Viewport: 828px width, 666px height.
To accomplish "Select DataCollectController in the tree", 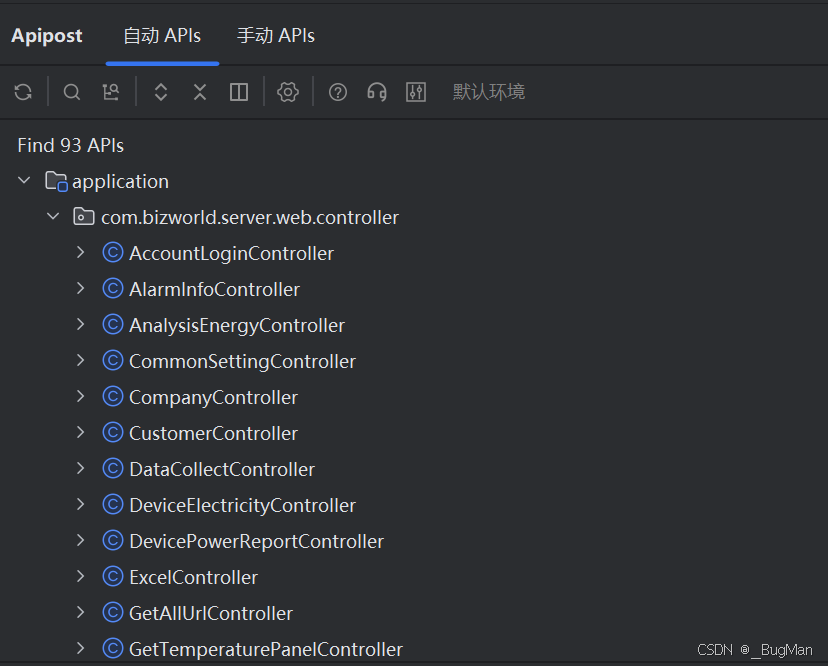I will (222, 470).
